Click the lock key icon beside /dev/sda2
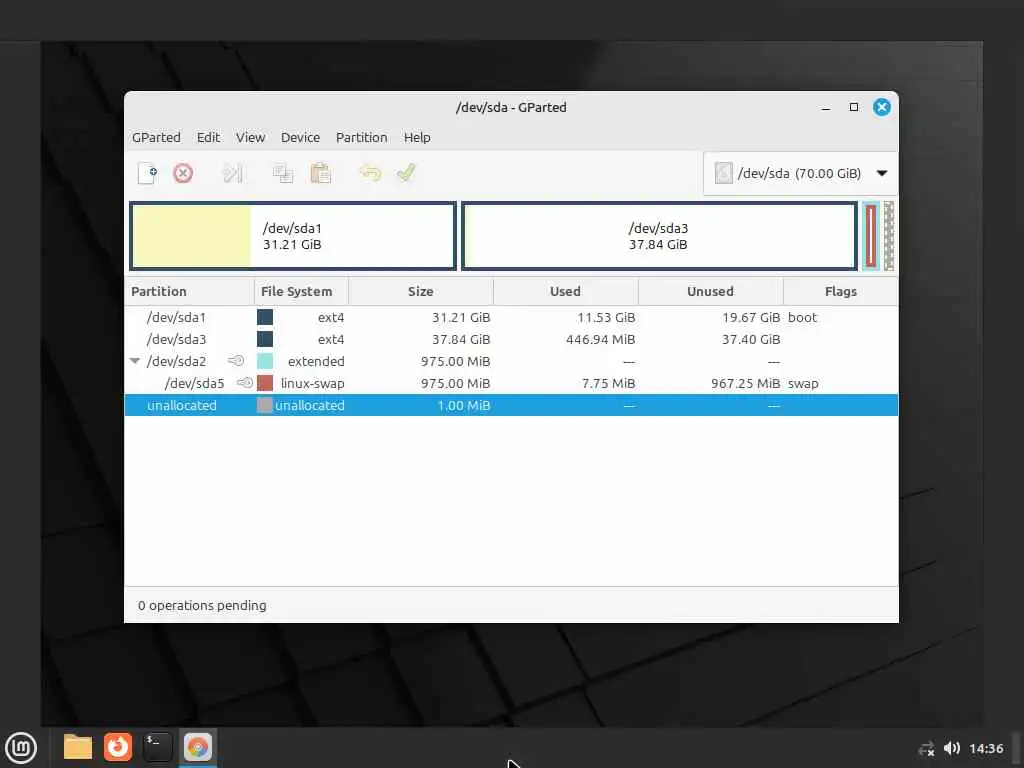The width and height of the screenshot is (1024, 768). (x=236, y=361)
